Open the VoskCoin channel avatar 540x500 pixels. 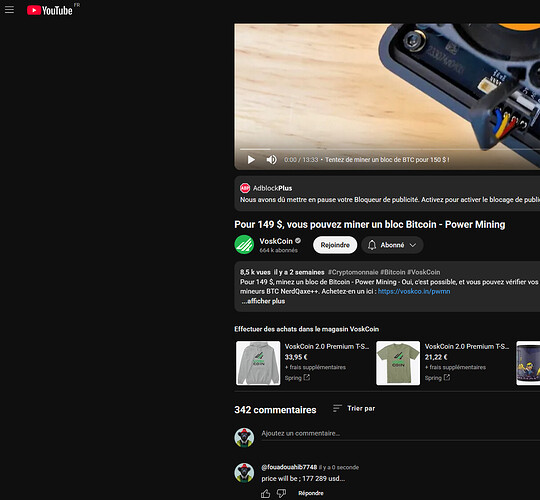coord(244,244)
